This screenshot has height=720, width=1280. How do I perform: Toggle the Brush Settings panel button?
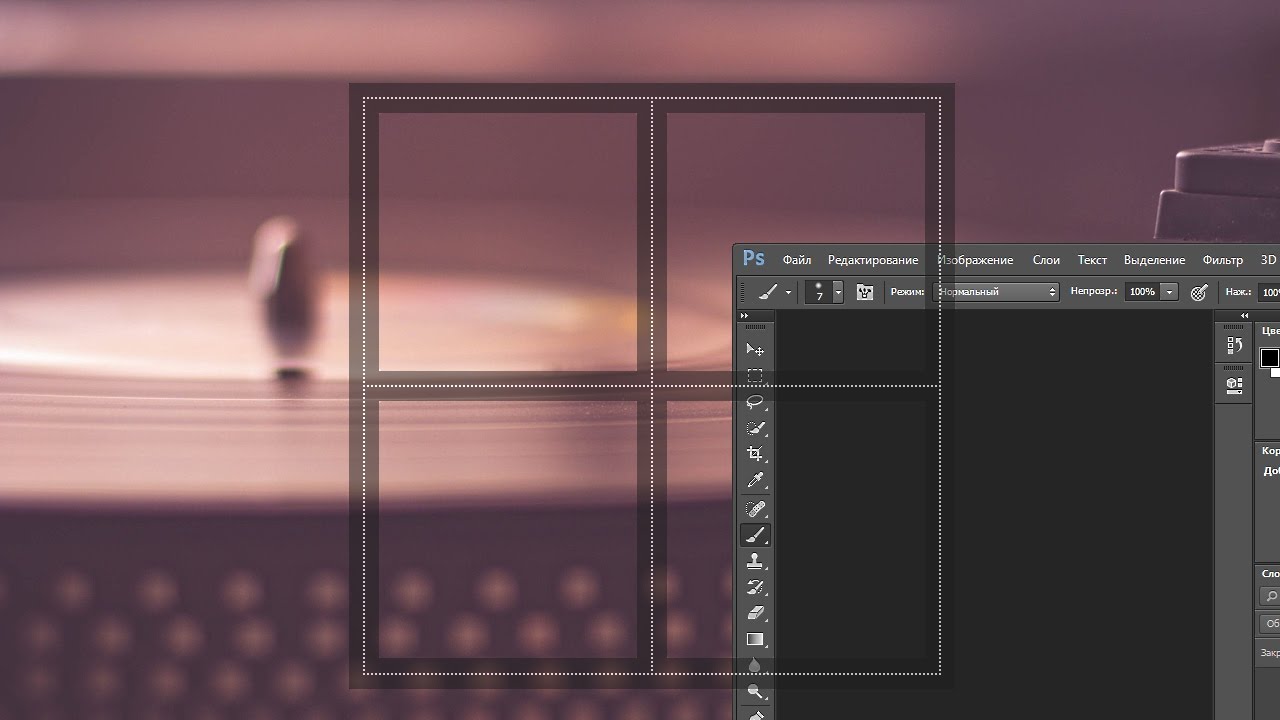pyautogui.click(x=864, y=293)
